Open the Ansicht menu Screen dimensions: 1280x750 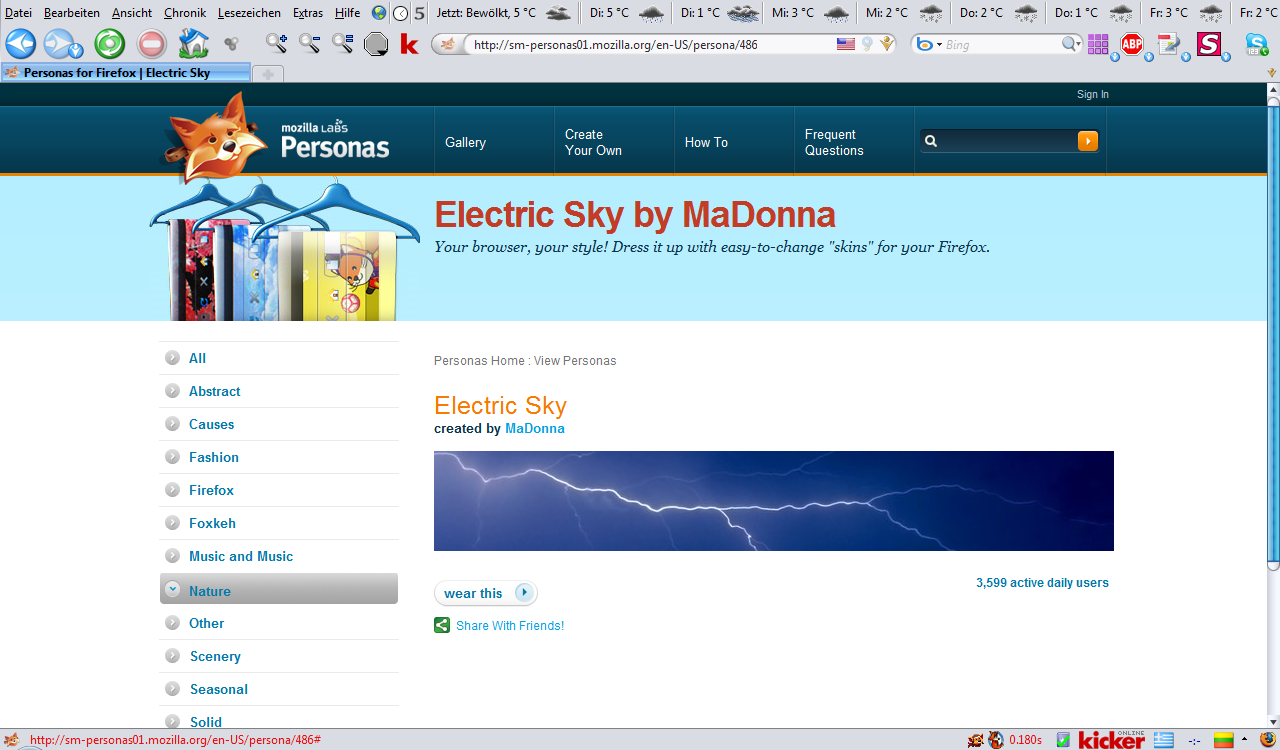(x=132, y=13)
